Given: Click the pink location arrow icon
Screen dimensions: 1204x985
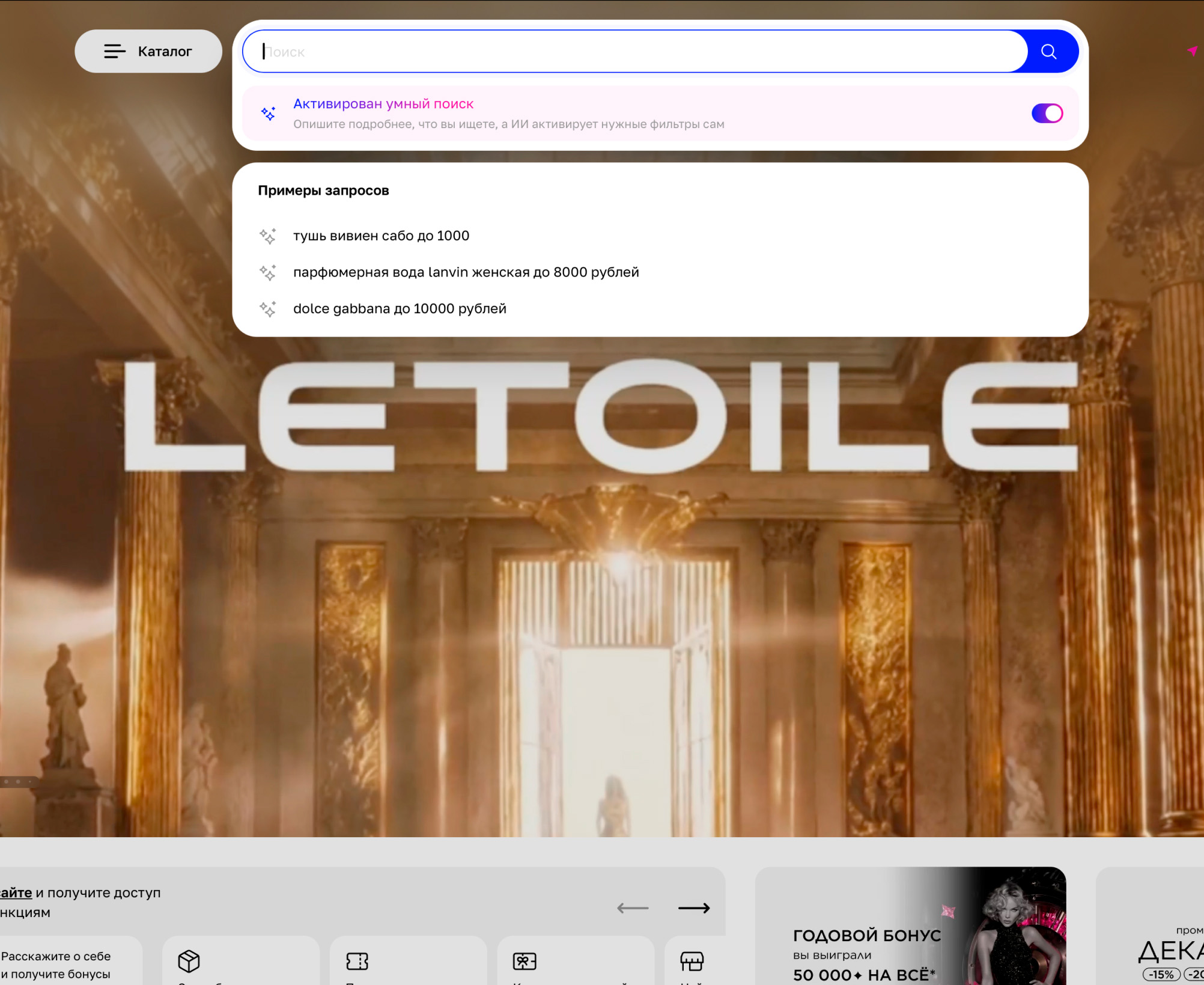Looking at the screenshot, I should tap(1192, 51).
